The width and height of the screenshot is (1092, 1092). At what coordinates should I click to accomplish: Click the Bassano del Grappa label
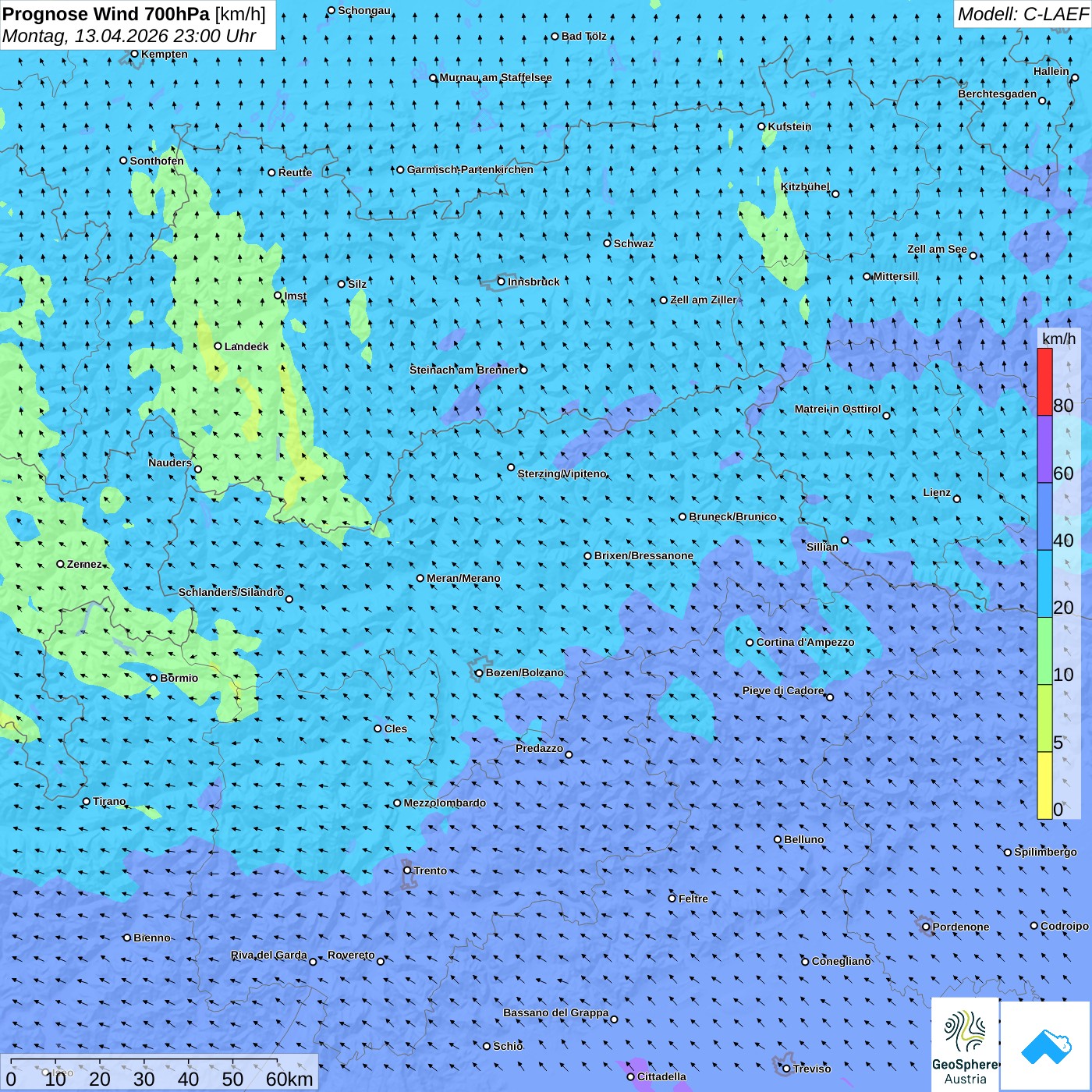(x=555, y=1012)
